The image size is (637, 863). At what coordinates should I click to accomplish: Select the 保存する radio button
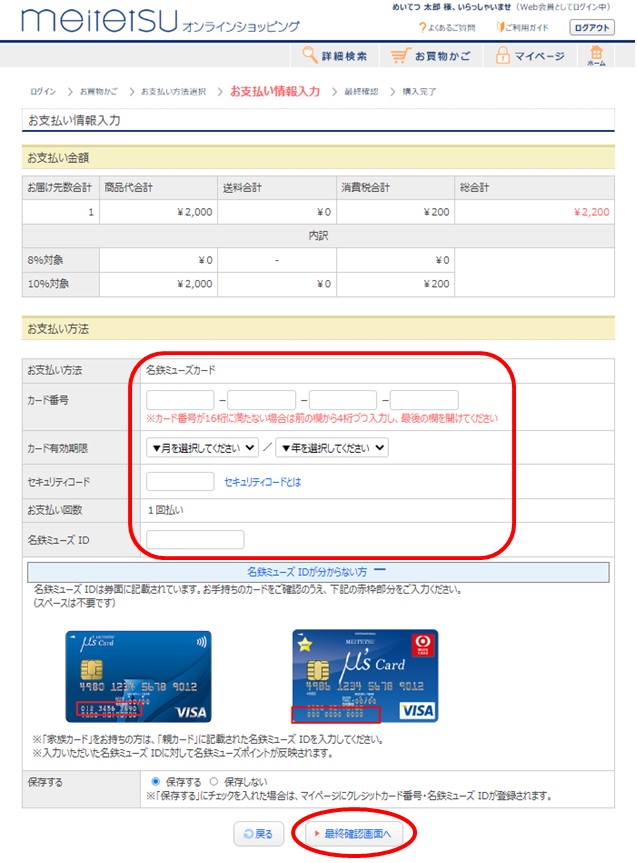tap(154, 781)
